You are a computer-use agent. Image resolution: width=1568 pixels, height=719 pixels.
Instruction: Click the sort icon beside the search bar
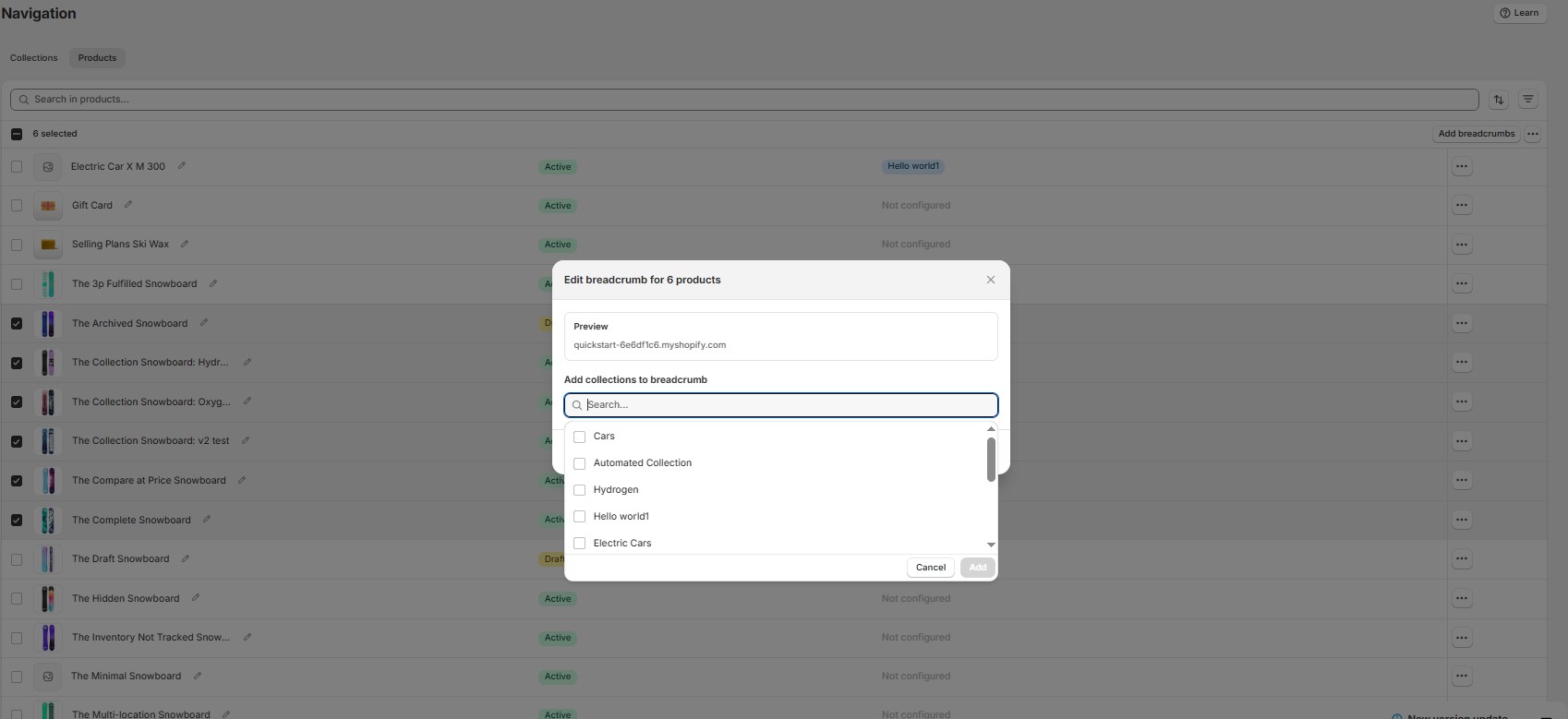(x=1499, y=100)
